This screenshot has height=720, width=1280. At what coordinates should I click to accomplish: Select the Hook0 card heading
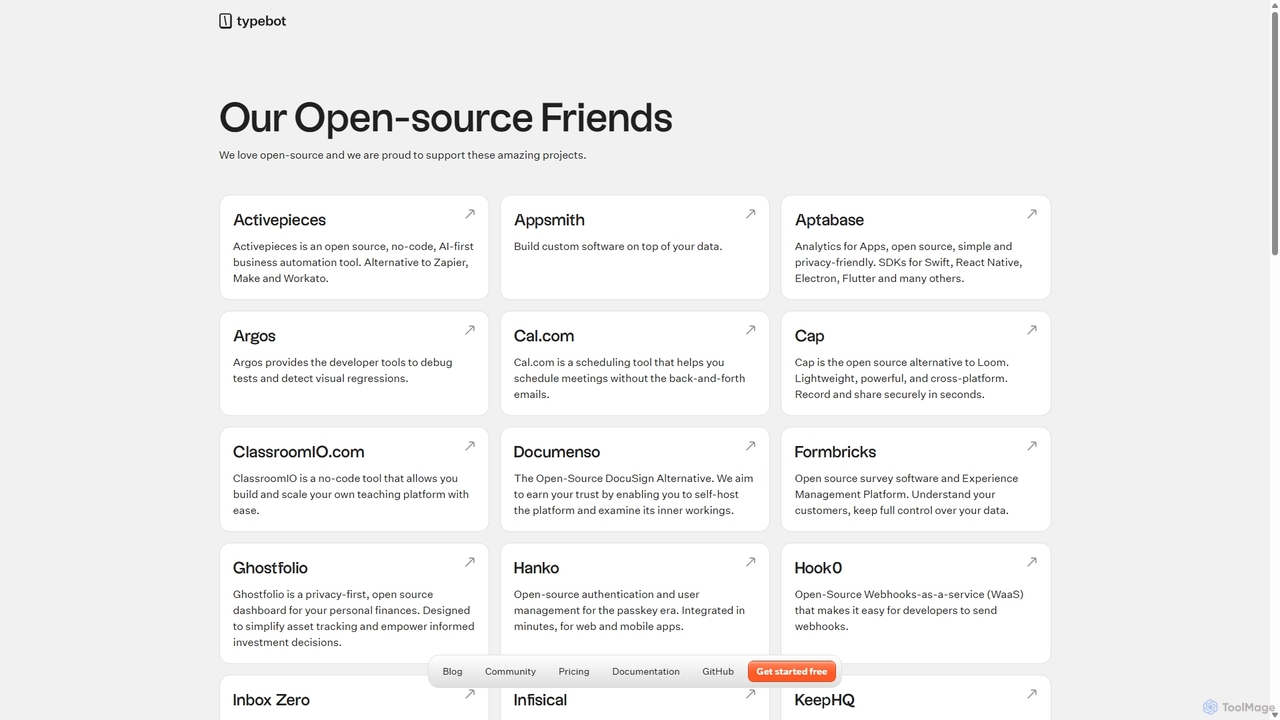818,568
